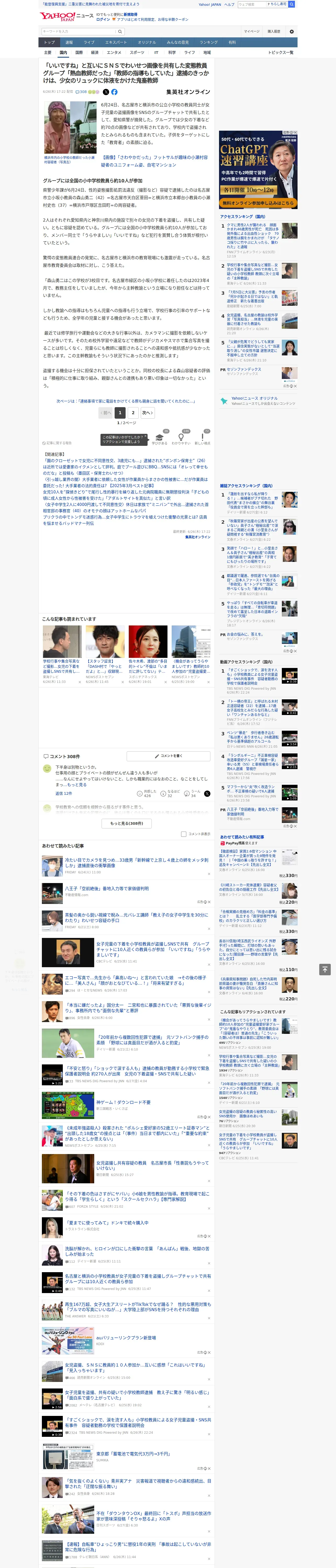This screenshot has height=1568, width=336.
Task: Share the top comment on X
Action: (x=207, y=794)
